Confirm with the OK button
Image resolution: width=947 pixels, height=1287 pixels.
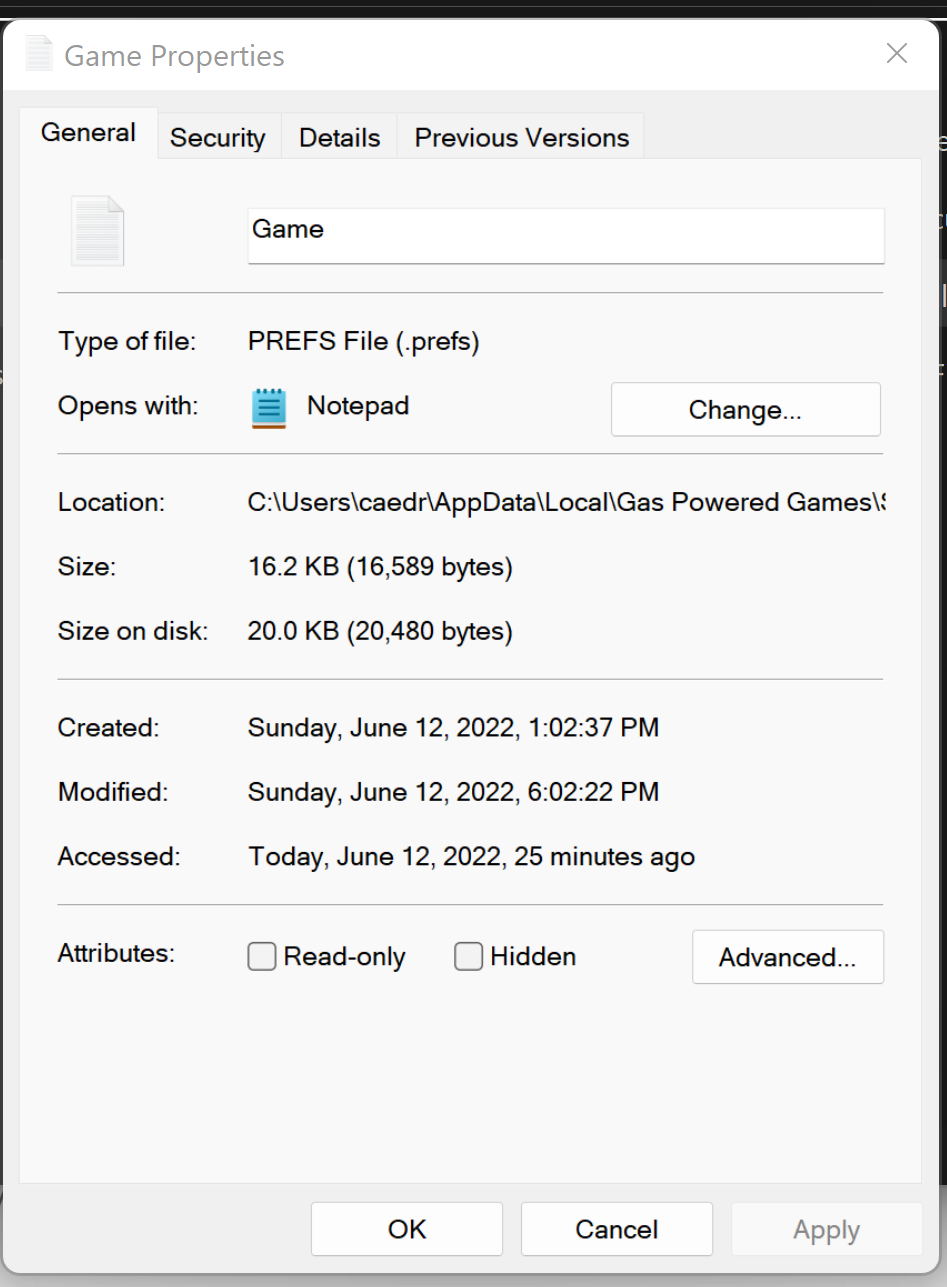click(407, 1229)
